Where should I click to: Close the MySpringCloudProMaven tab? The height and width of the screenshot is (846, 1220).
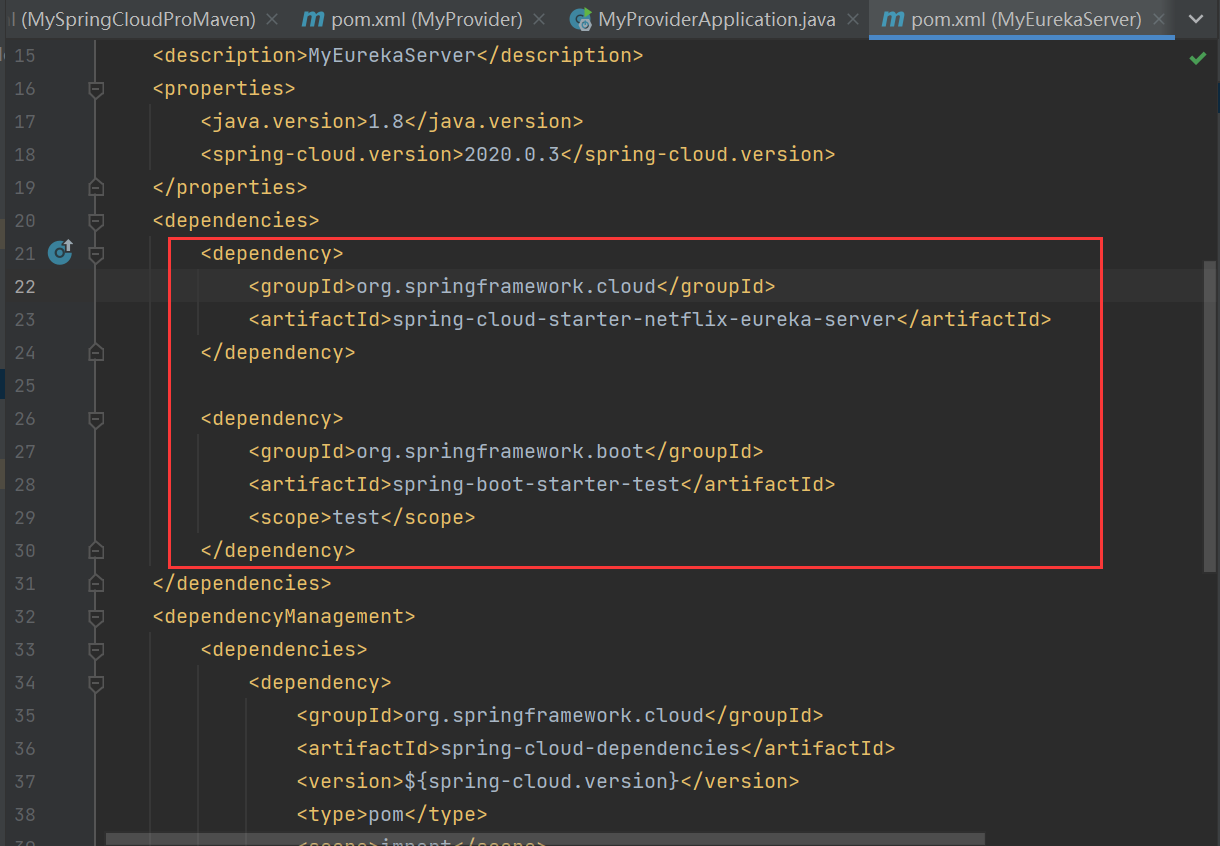[272, 20]
